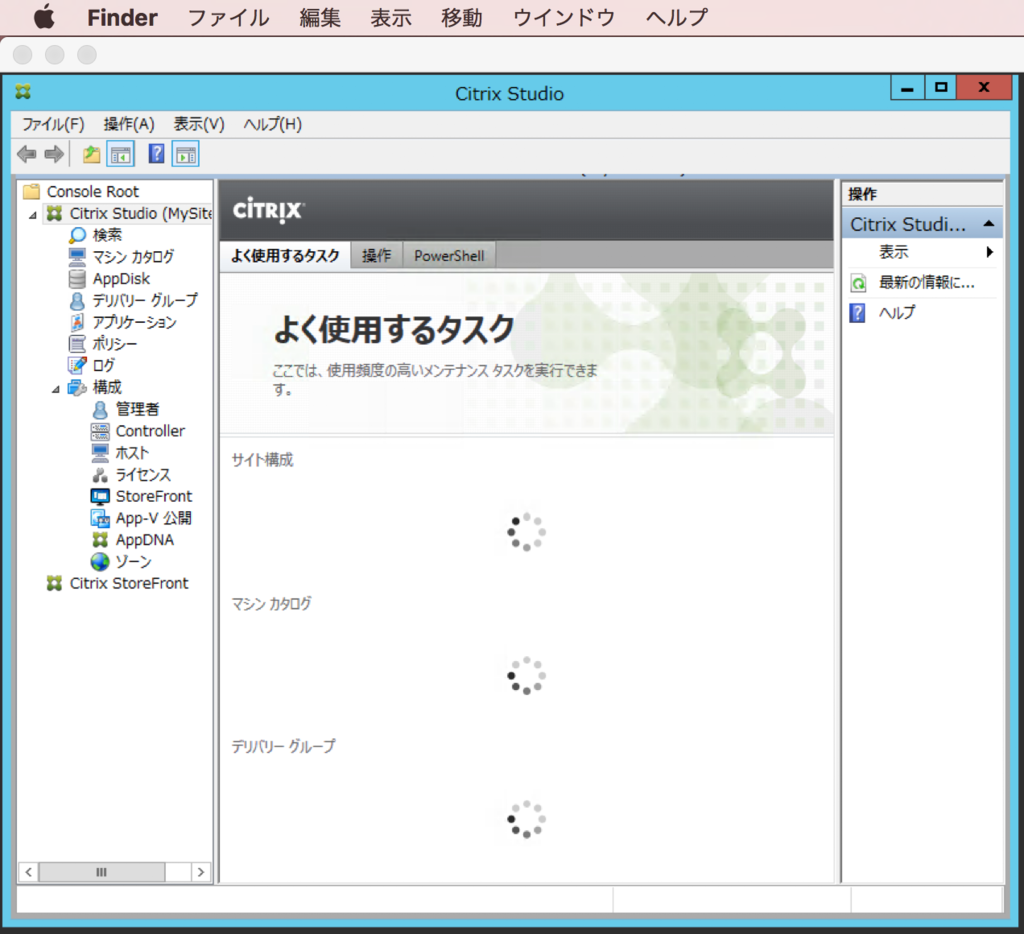This screenshot has height=934, width=1024.
Task: Open the macOS ウインドウ menu
Action: [x=564, y=18]
